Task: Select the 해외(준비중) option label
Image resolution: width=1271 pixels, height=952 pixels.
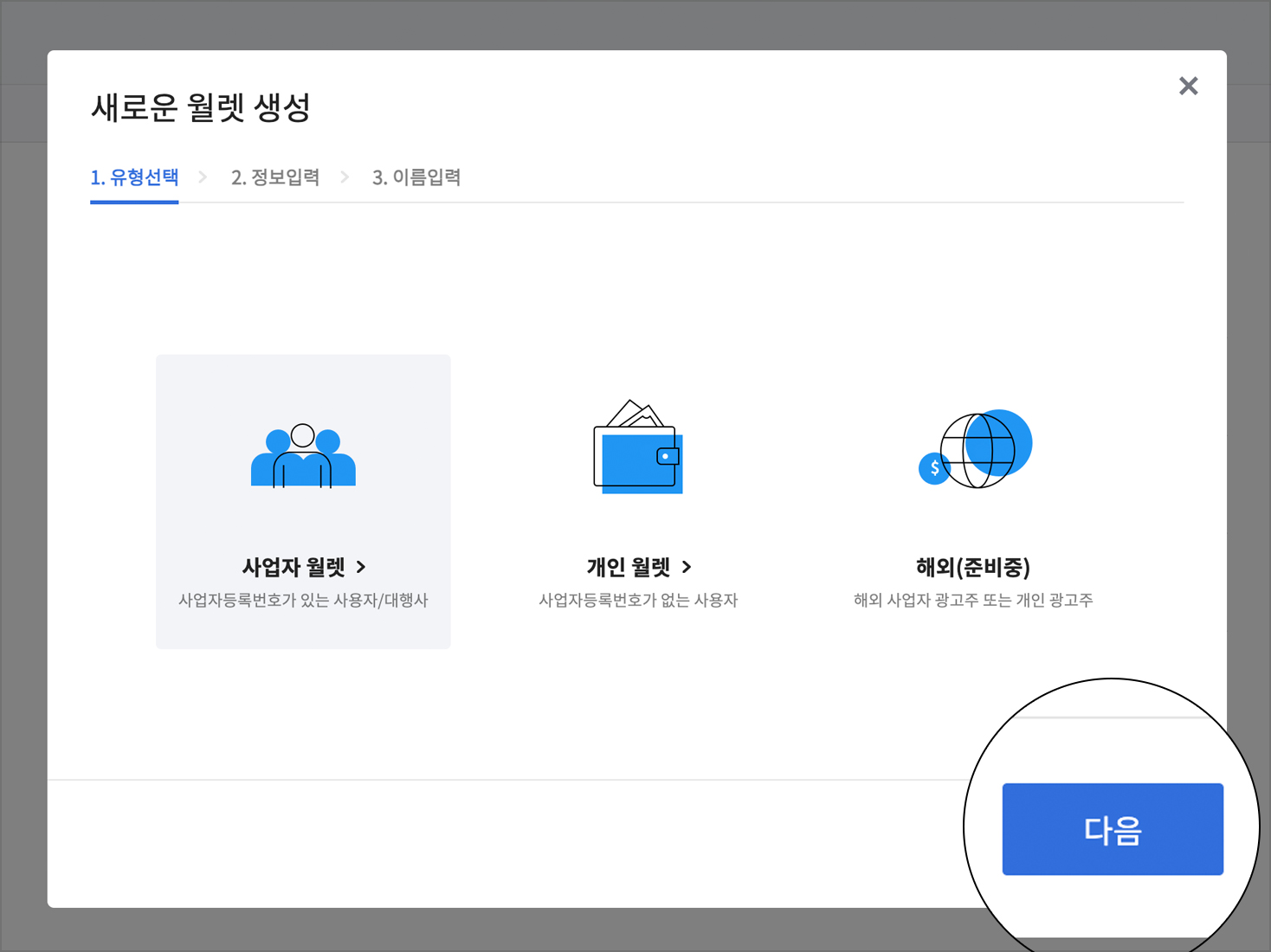Action: click(972, 567)
